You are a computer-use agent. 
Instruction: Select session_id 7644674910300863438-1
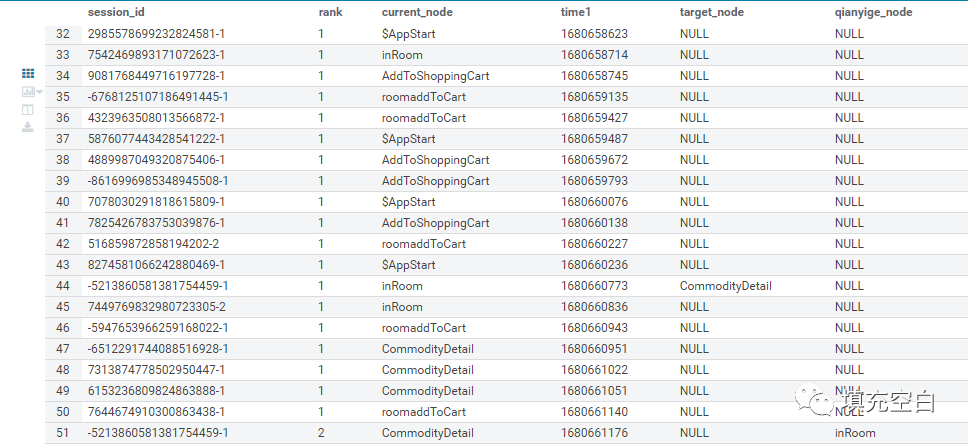click(156, 412)
